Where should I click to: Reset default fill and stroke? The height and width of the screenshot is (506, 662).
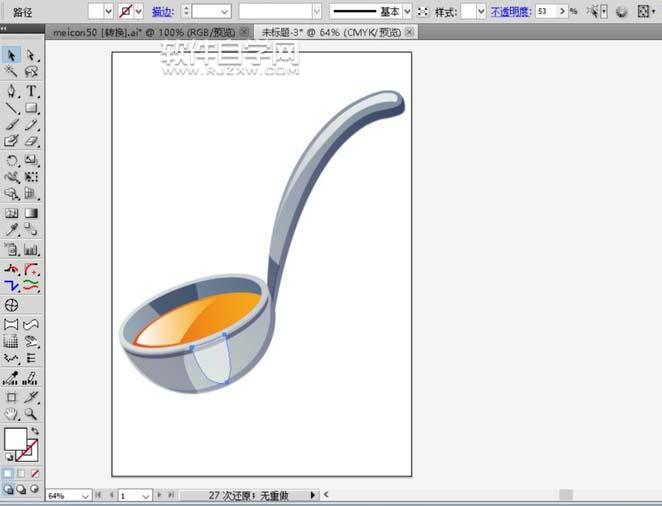[x=8, y=457]
